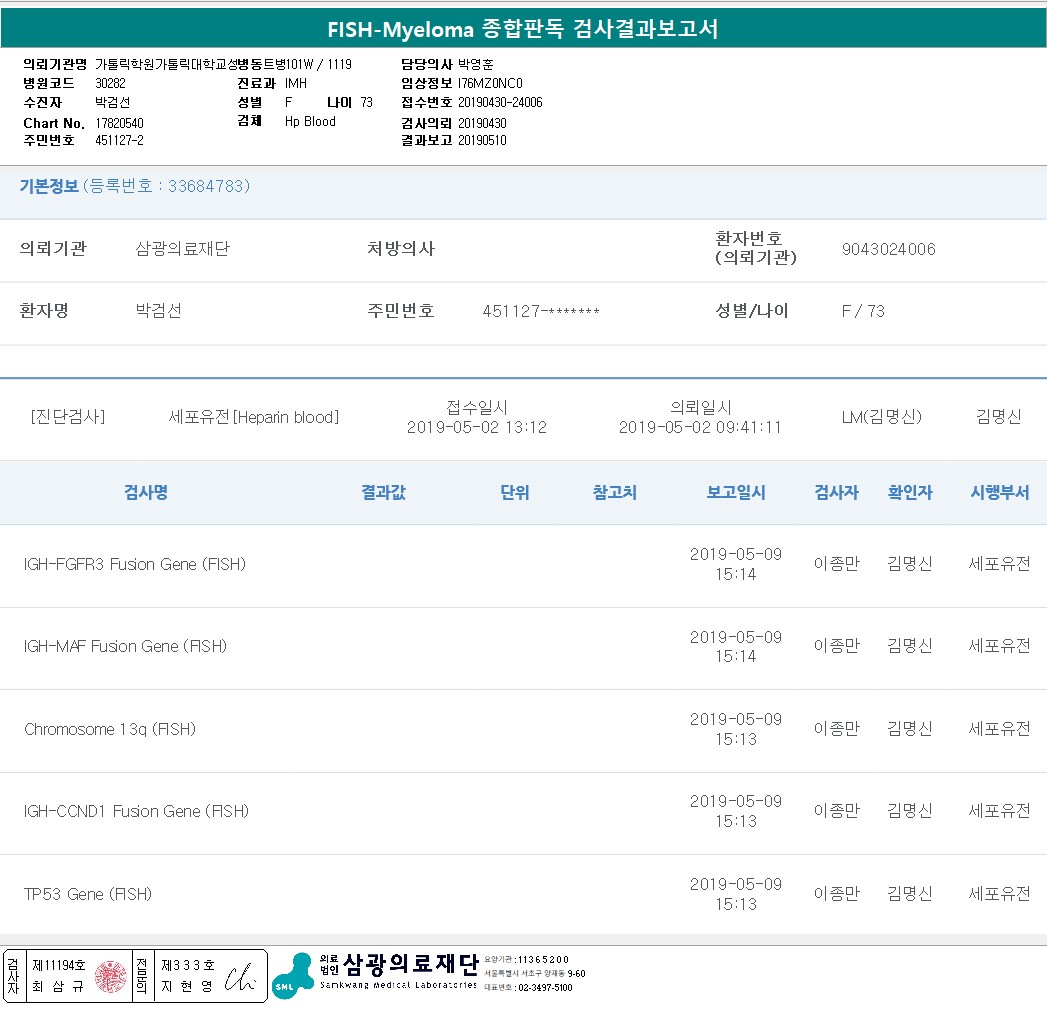
Task: Click the 보고일시 column header
Action: pyautogui.click(x=736, y=493)
